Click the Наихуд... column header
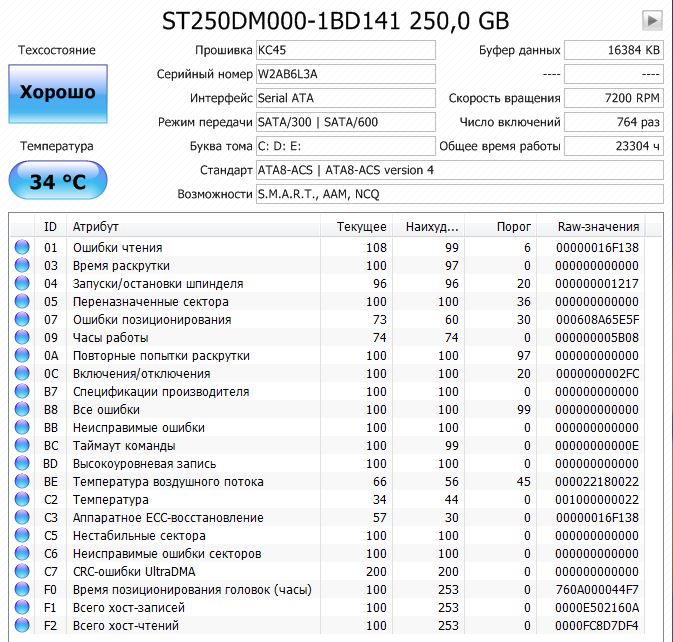The width and height of the screenshot is (673, 642). click(x=428, y=226)
